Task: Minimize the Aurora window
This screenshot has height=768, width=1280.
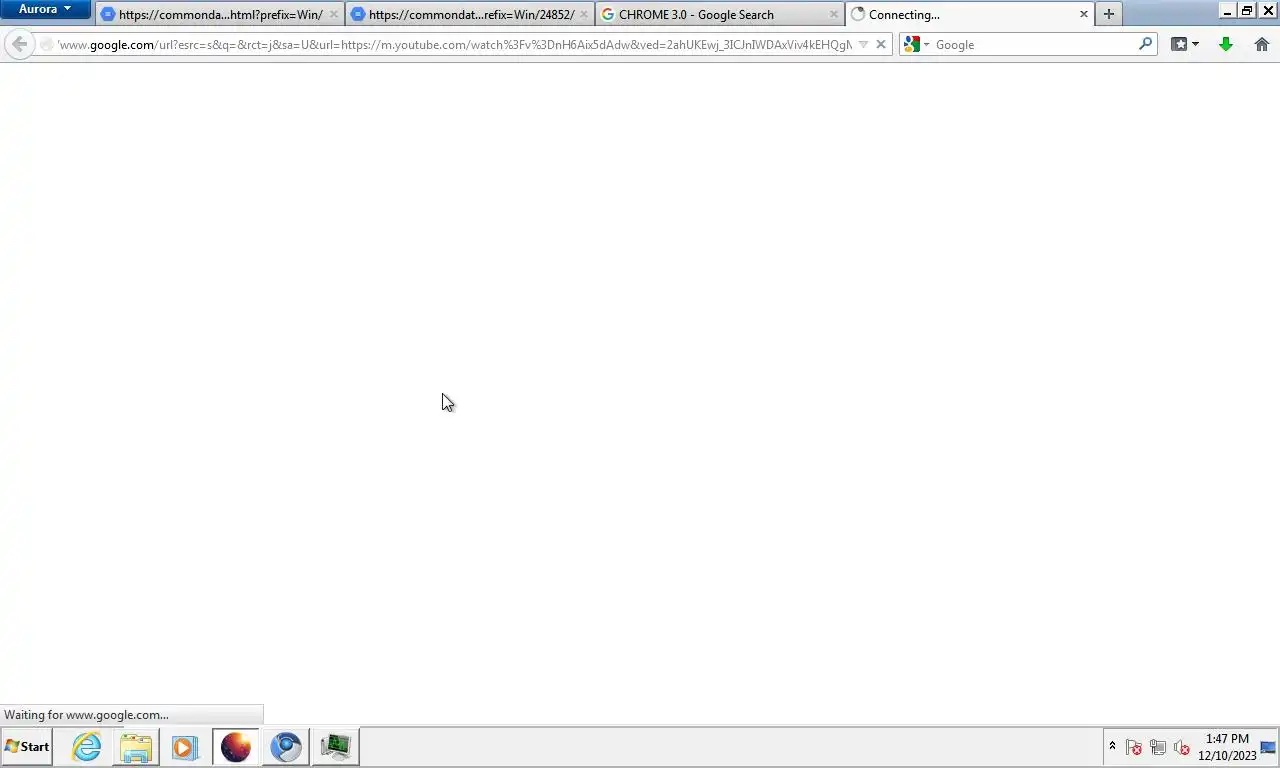Action: coord(1227,10)
